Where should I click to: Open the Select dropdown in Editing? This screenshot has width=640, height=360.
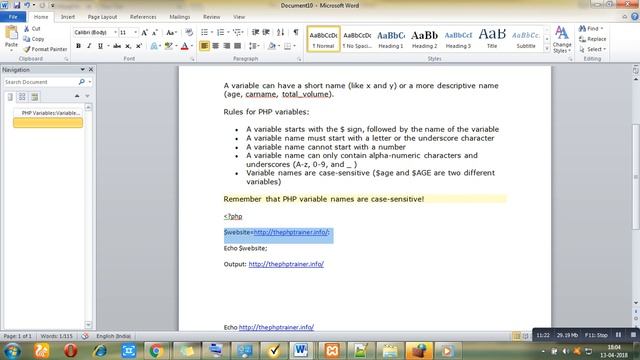click(x=592, y=49)
